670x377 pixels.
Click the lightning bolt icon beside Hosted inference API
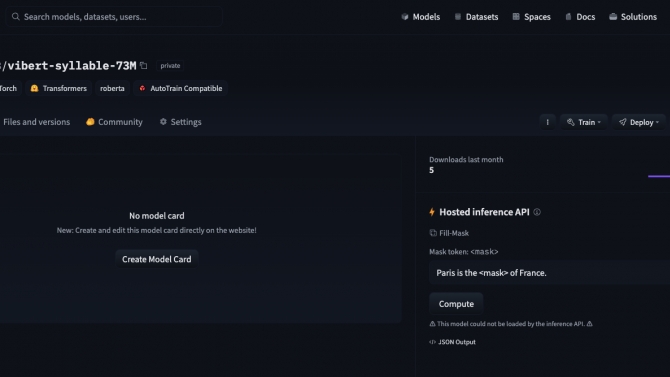[432, 212]
